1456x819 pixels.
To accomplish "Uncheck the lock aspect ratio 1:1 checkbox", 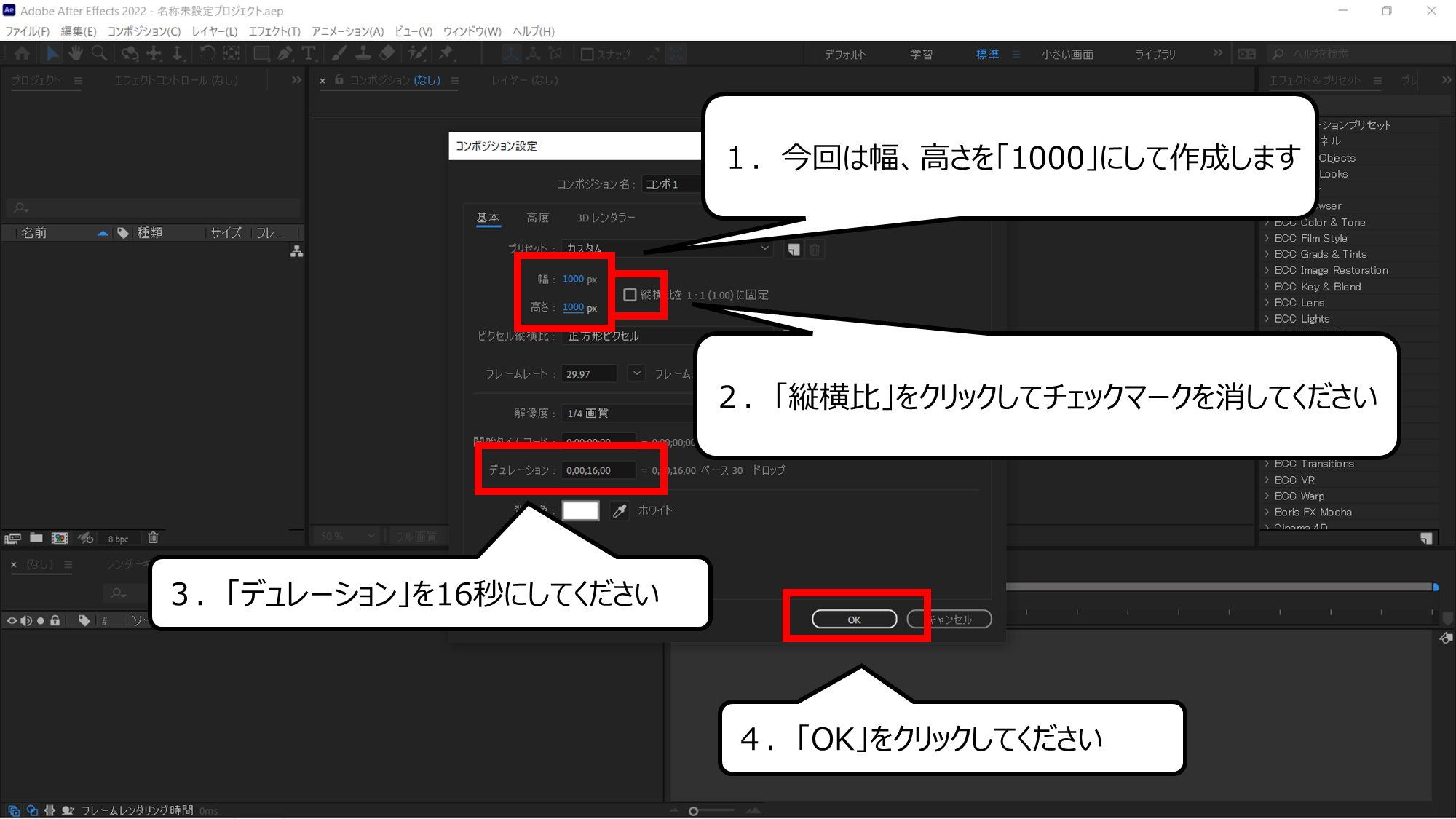I will pyautogui.click(x=630, y=295).
